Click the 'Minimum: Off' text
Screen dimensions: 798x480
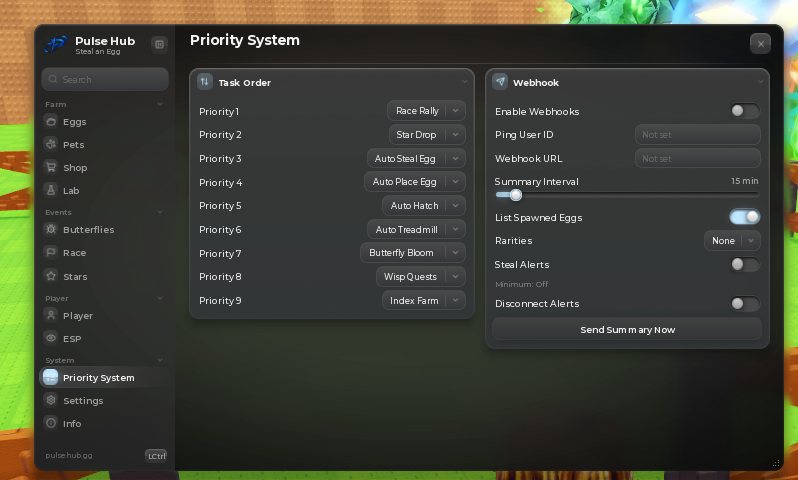(x=522, y=284)
